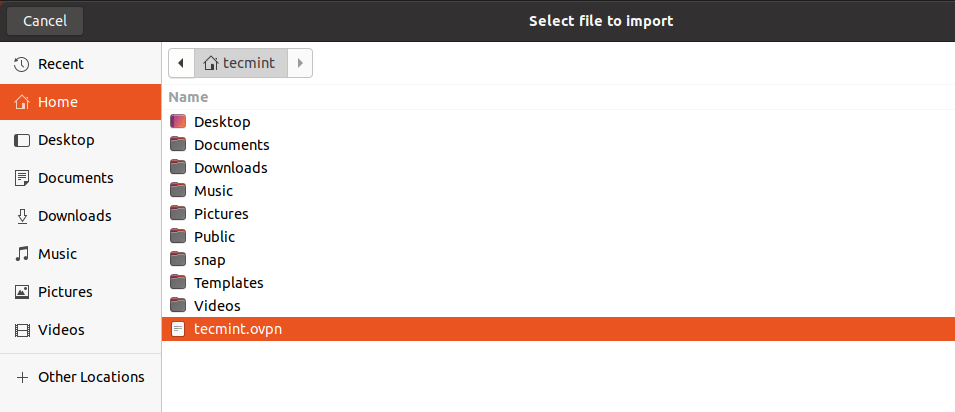Click the Music note icon in sidebar
The image size is (955, 412).
pyautogui.click(x=21, y=254)
